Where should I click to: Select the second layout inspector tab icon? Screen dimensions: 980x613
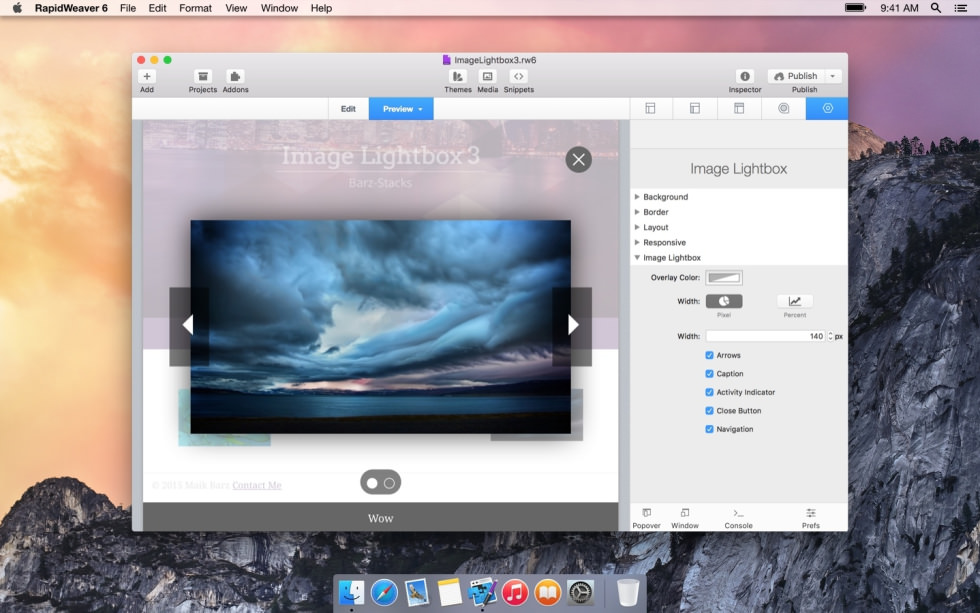tap(694, 109)
